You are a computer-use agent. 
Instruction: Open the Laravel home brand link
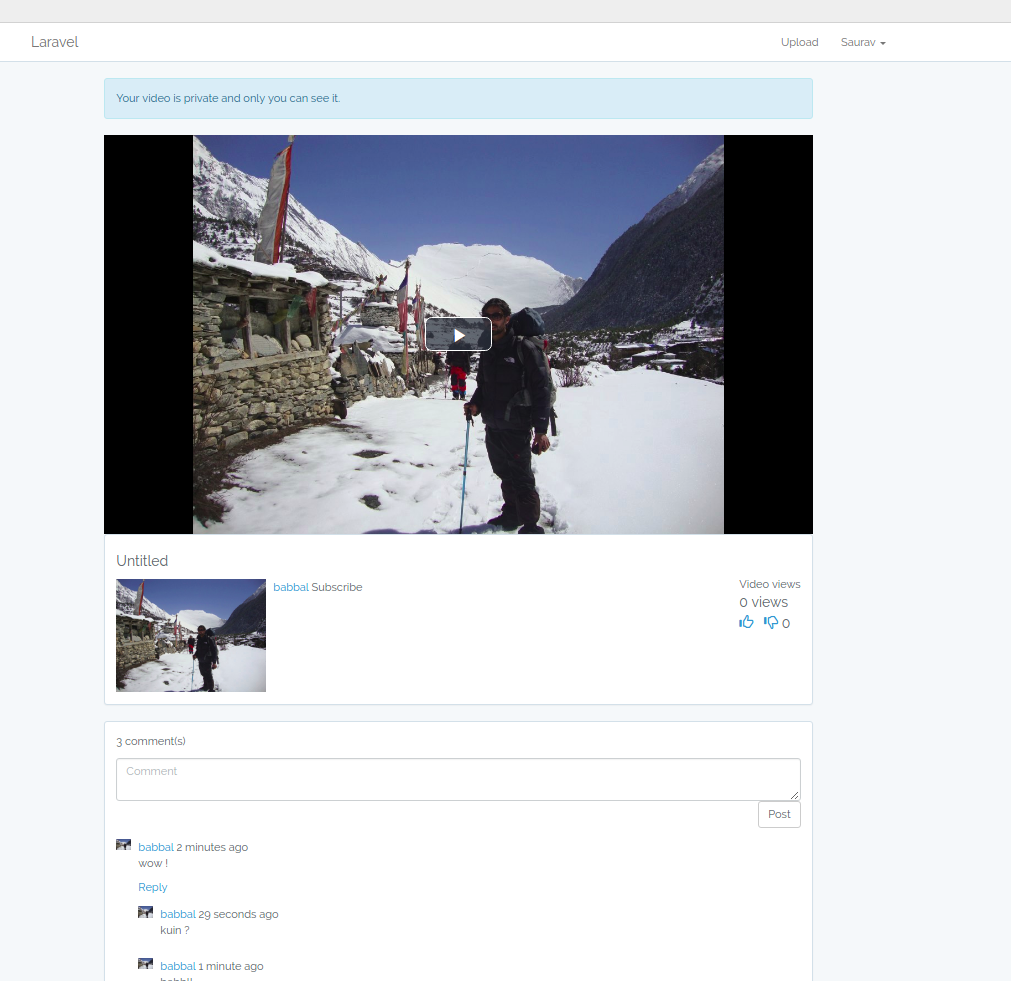[54, 42]
